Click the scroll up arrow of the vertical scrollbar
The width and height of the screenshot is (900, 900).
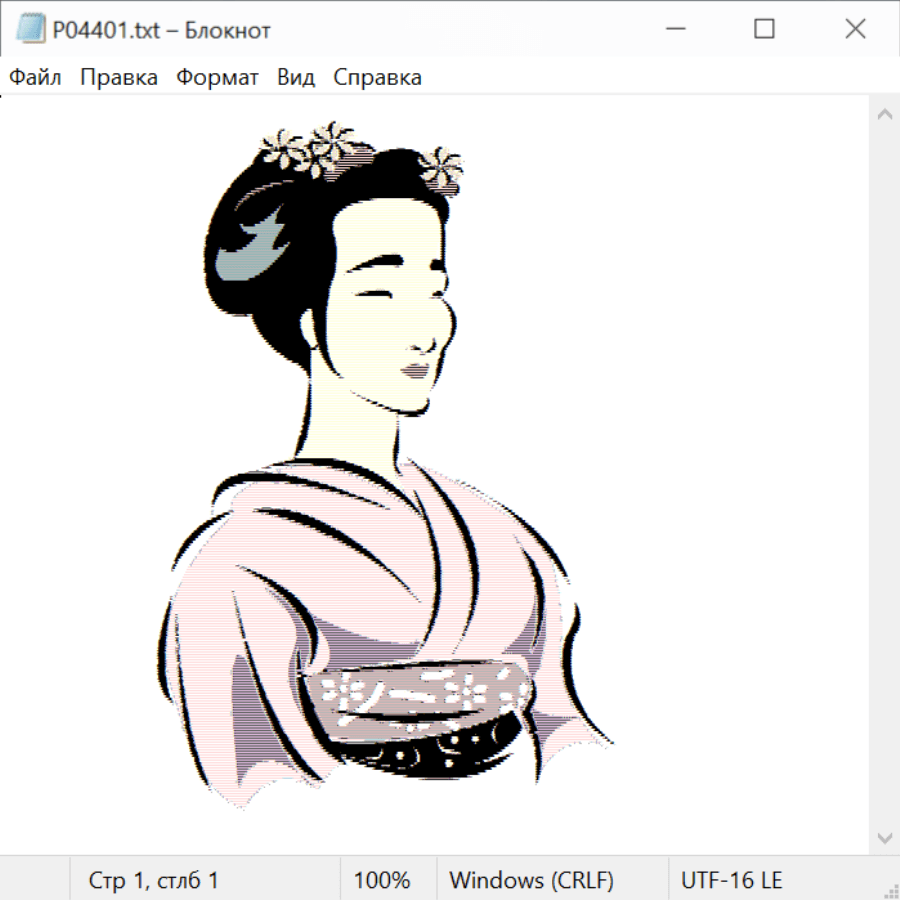point(884,114)
